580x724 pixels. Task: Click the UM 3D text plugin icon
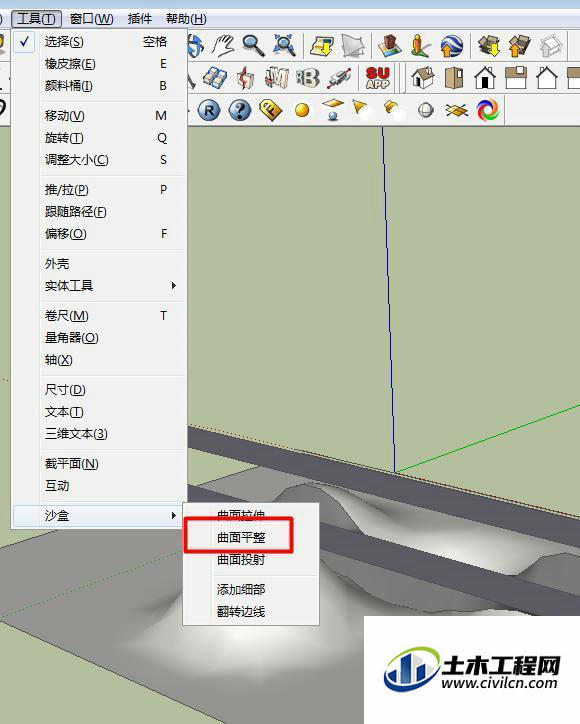(x=277, y=78)
